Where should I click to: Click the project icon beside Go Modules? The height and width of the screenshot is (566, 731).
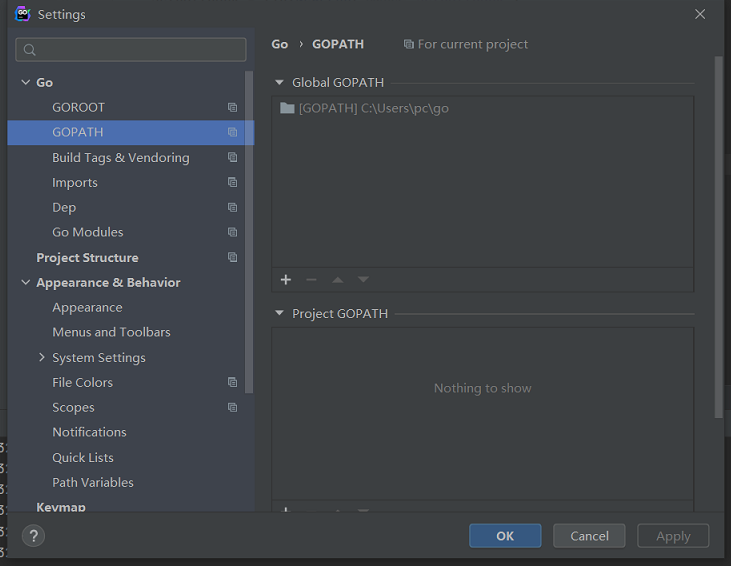[232, 232]
